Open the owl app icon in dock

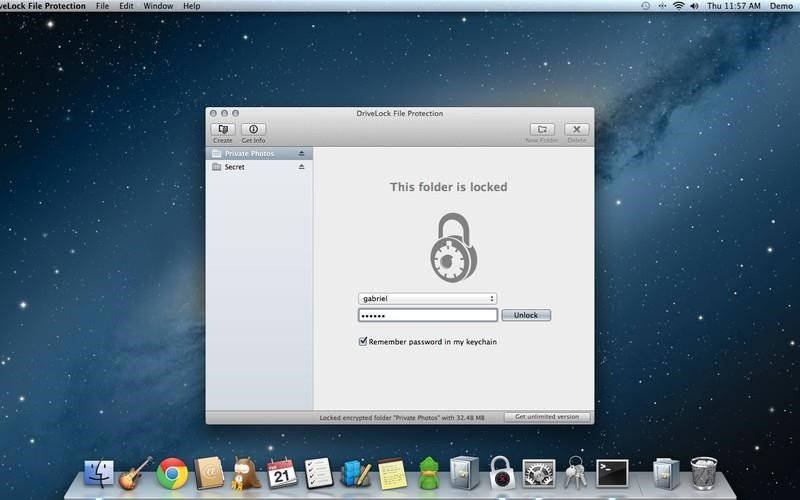click(x=246, y=473)
